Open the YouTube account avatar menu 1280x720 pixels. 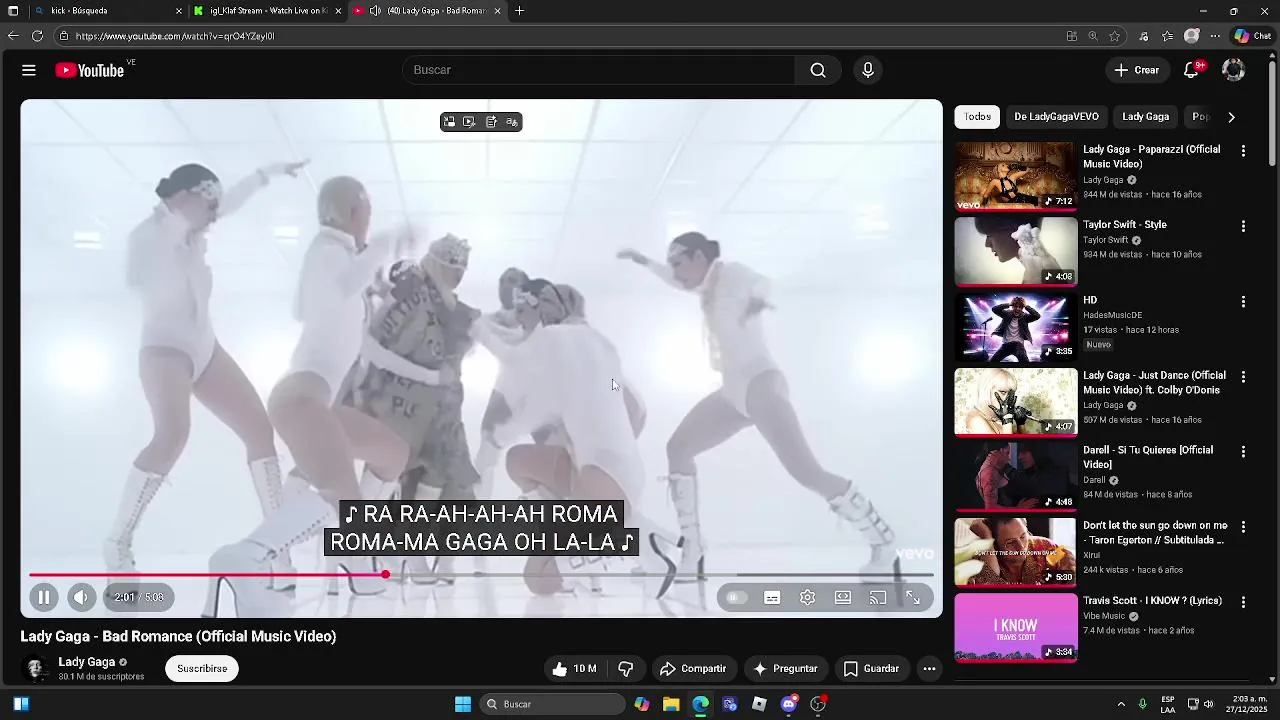coord(1234,70)
